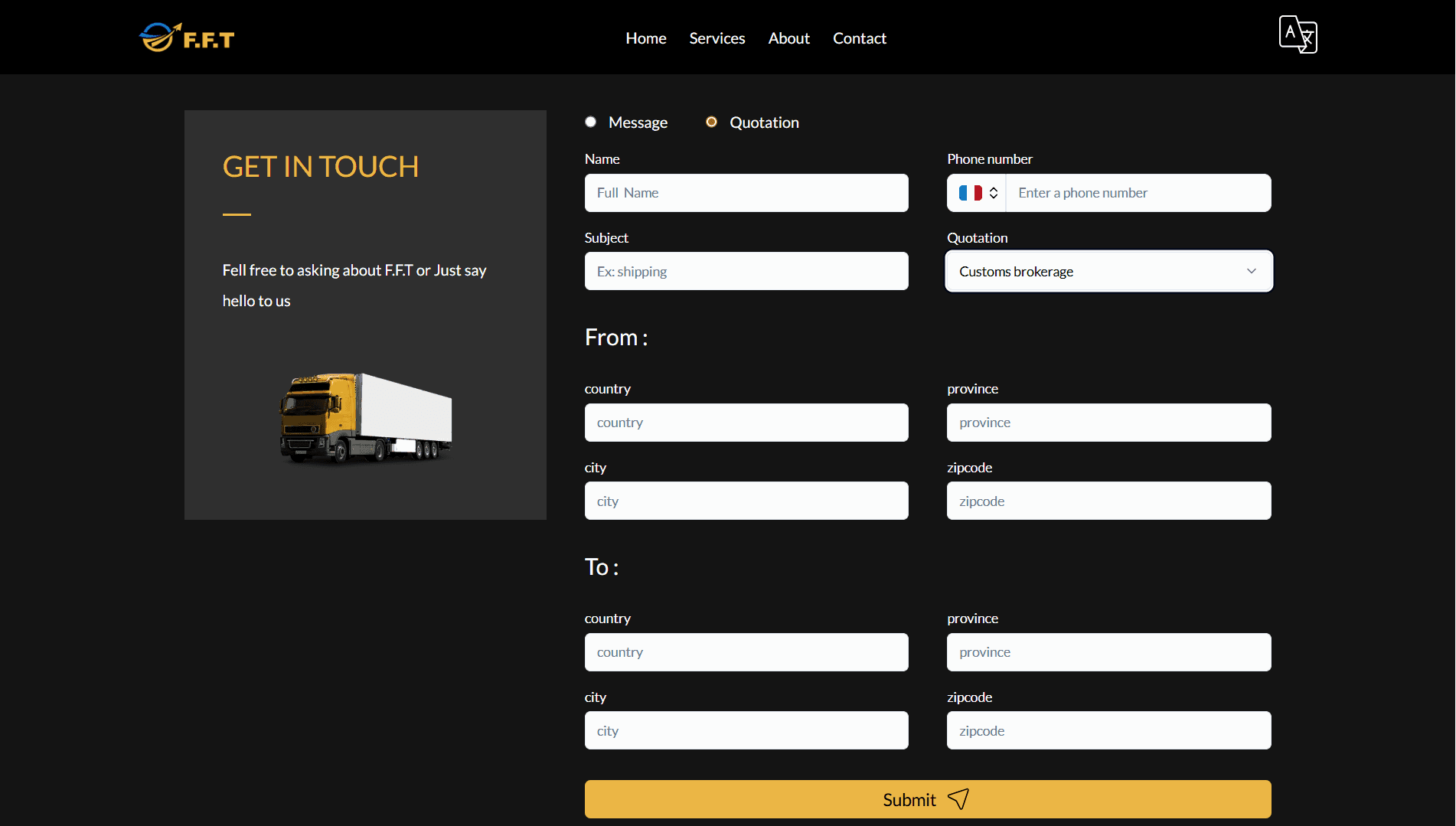Screen dimensions: 1456x826
Task: Open the Services menu item
Action: click(x=717, y=38)
